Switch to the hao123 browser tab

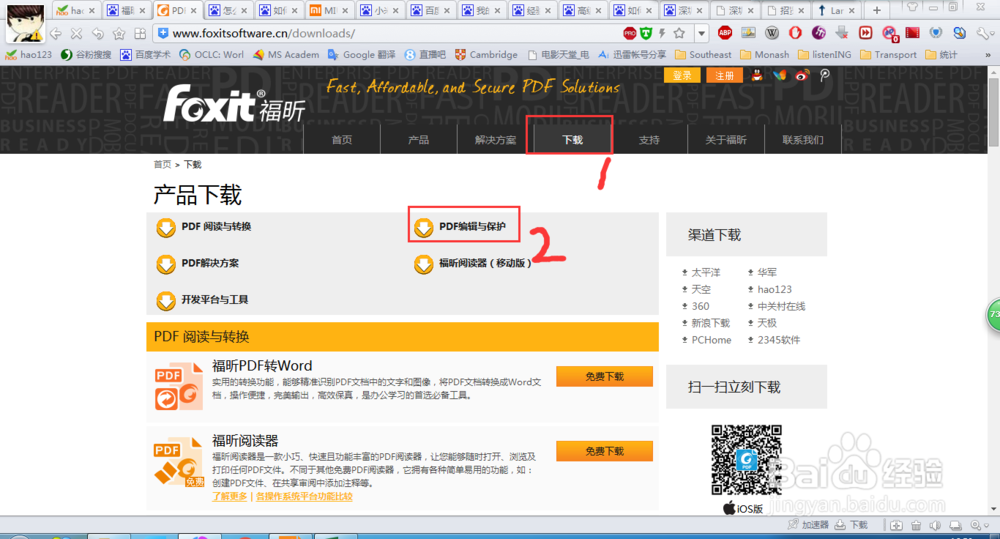[75, 10]
